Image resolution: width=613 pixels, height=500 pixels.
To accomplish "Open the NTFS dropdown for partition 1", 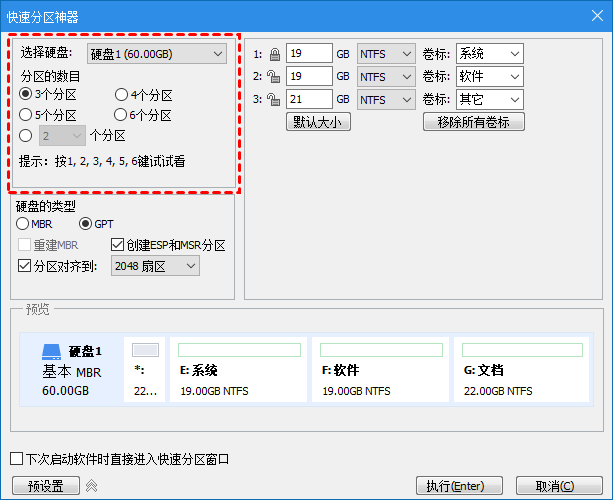I will [386, 54].
